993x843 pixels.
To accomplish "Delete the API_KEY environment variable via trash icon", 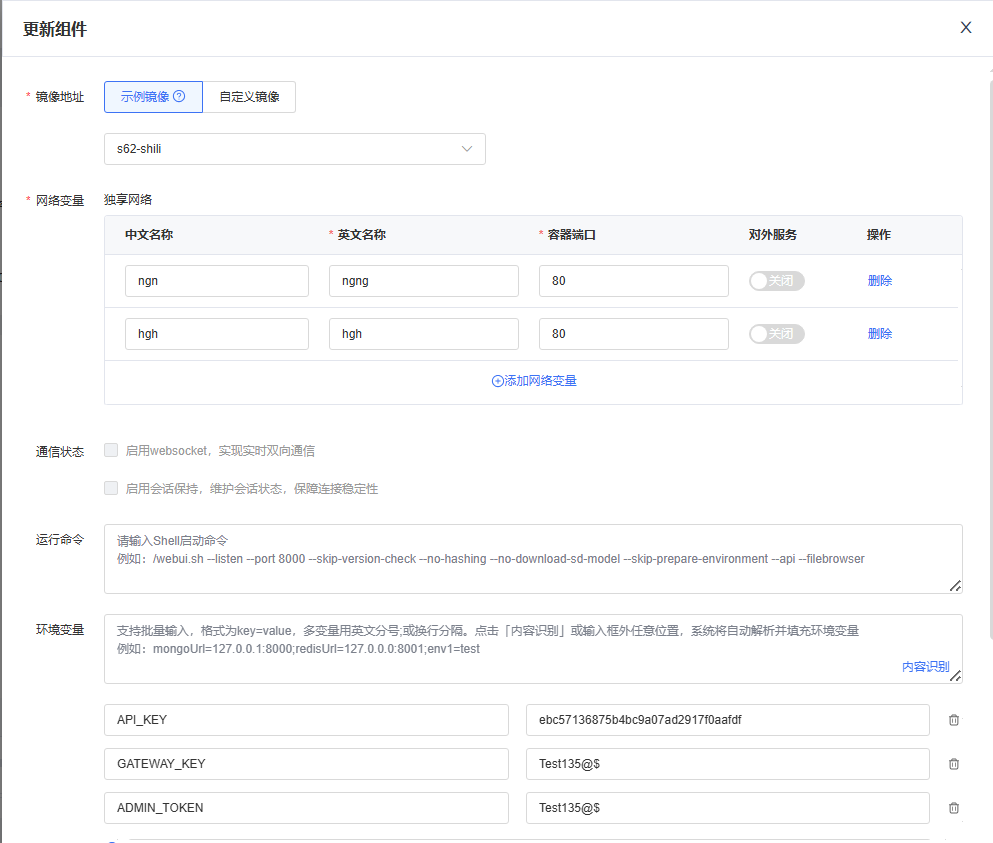I will 953,720.
